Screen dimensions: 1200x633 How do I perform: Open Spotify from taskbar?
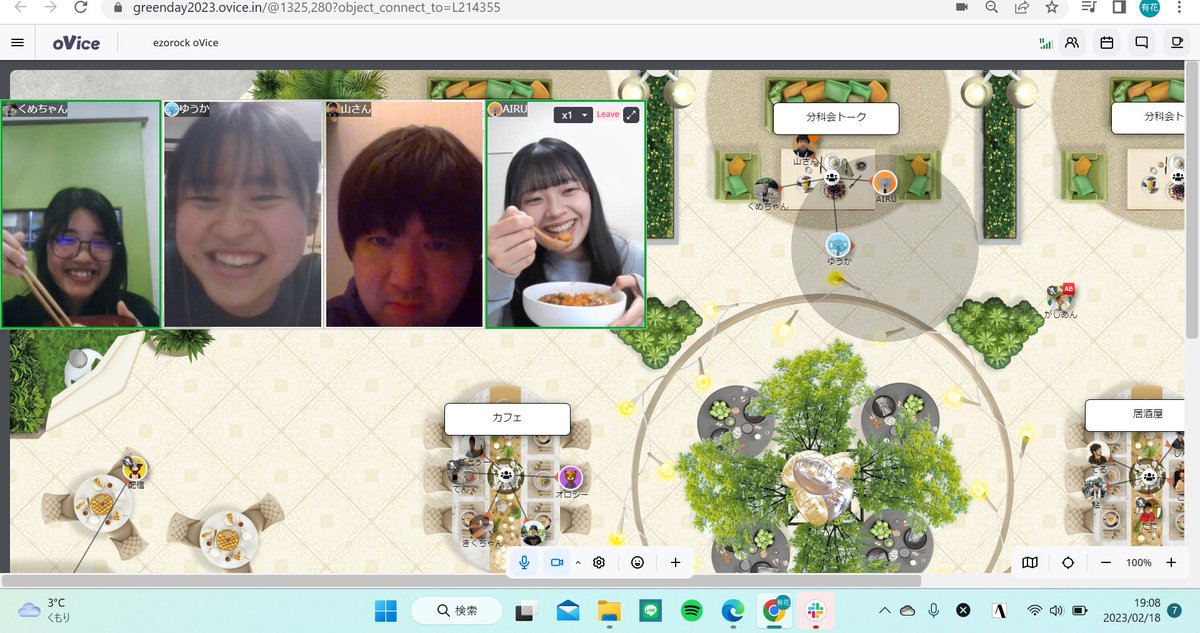point(692,610)
